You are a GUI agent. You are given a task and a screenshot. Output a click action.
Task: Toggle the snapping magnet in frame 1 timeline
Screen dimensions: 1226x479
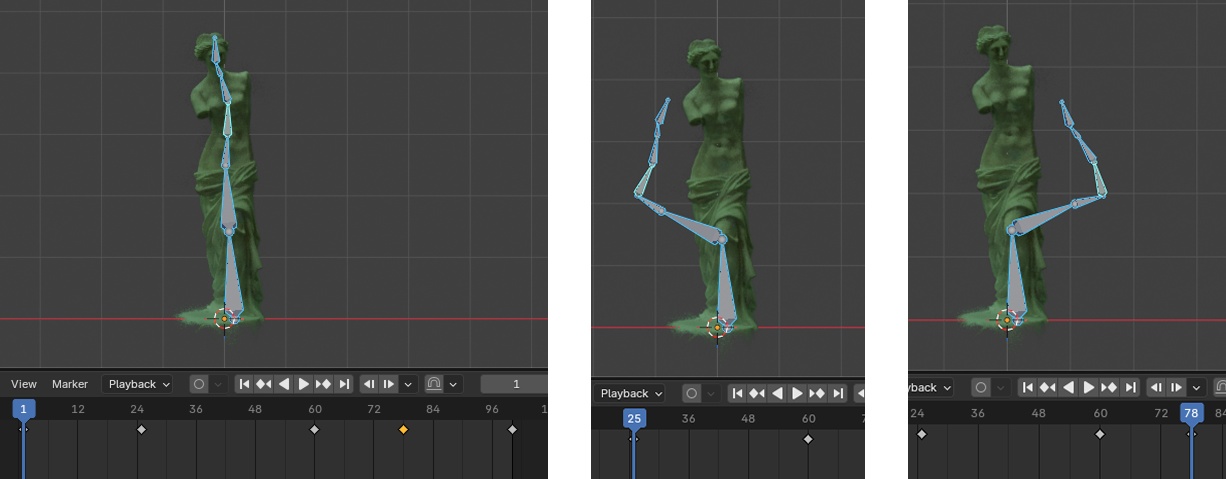tap(434, 384)
